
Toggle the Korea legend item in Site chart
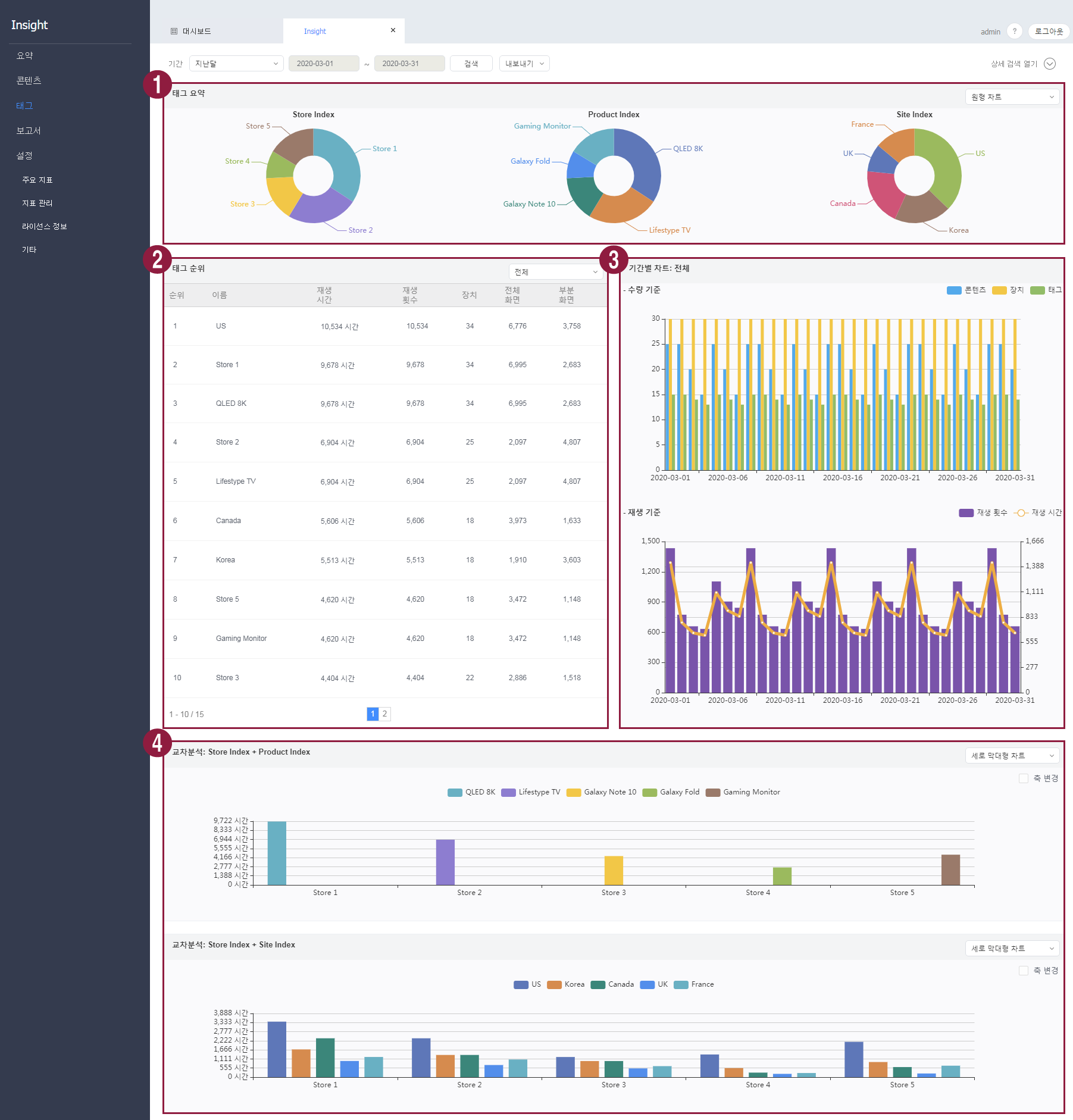tap(555, 985)
